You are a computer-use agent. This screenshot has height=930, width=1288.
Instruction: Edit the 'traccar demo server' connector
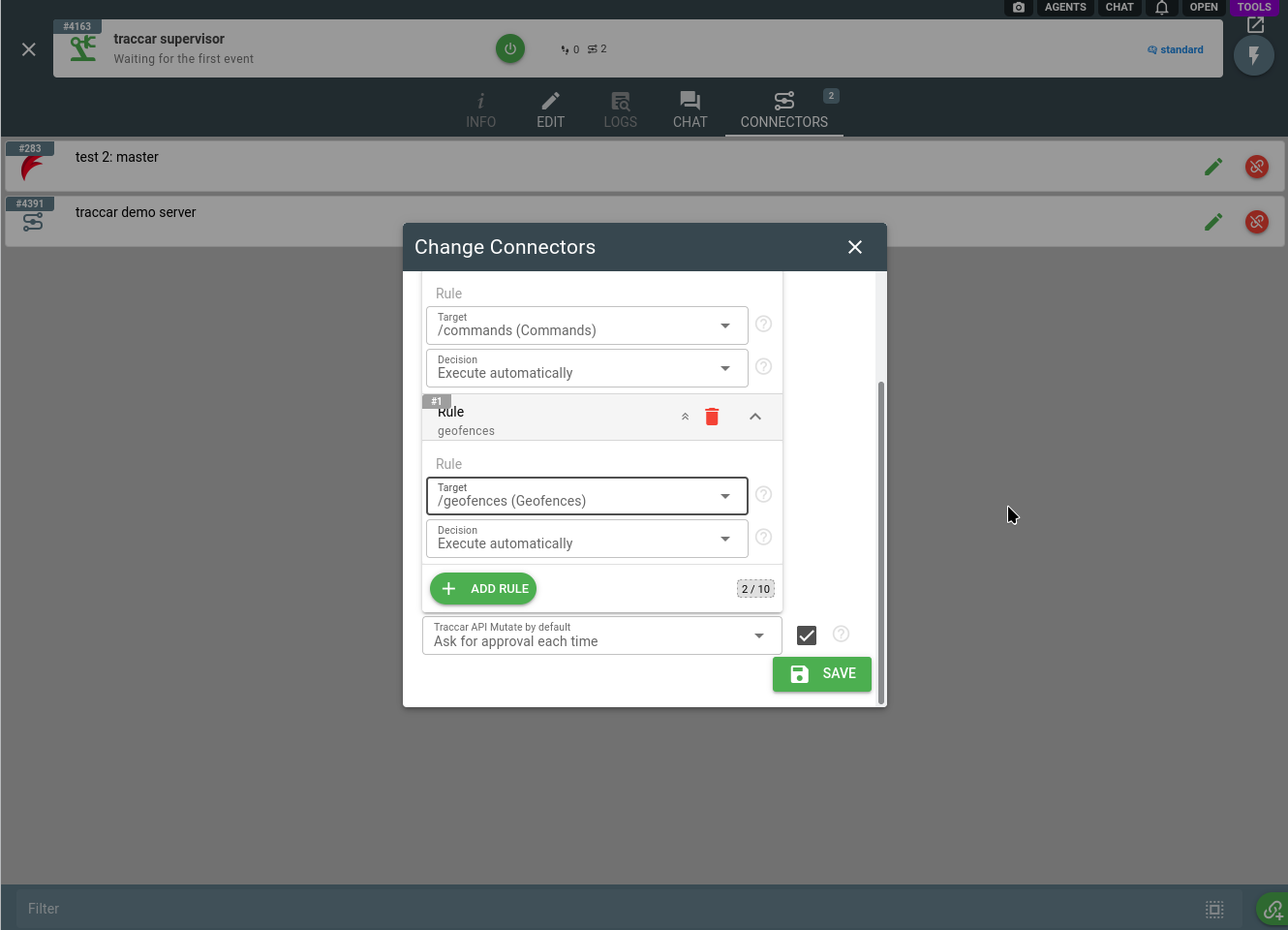point(1213,222)
